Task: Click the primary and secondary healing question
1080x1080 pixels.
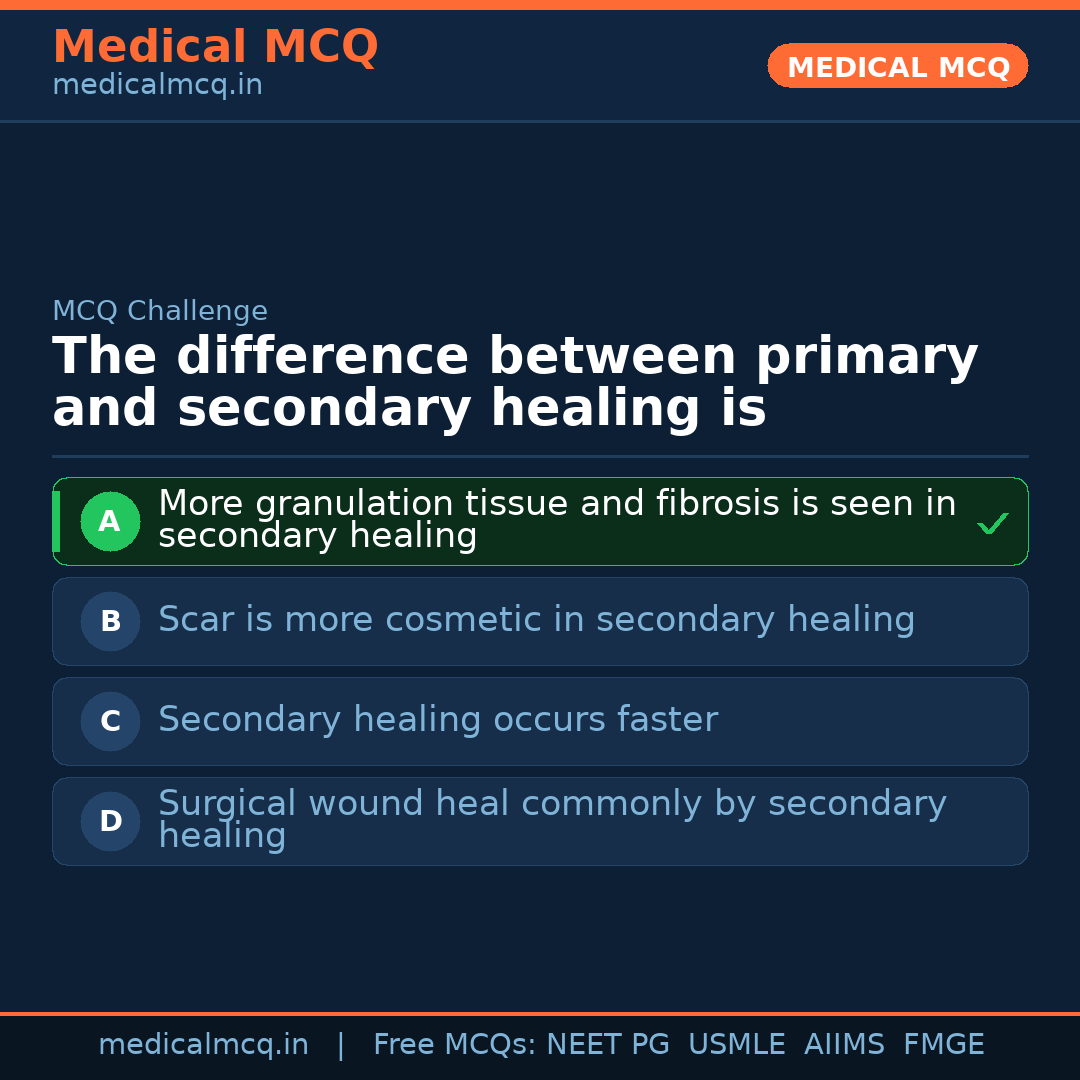Action: pyautogui.click(x=515, y=383)
